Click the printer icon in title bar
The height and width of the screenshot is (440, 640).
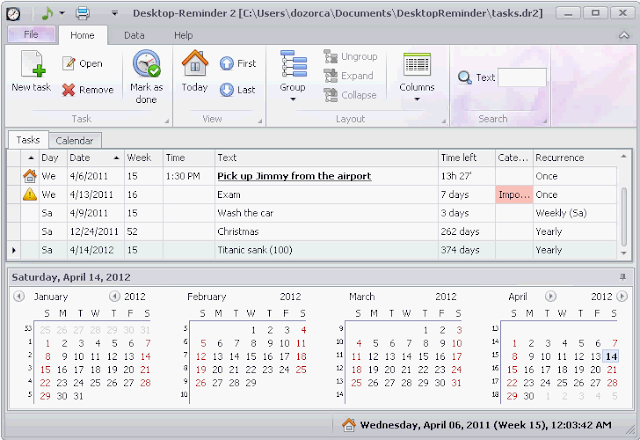click(x=82, y=13)
